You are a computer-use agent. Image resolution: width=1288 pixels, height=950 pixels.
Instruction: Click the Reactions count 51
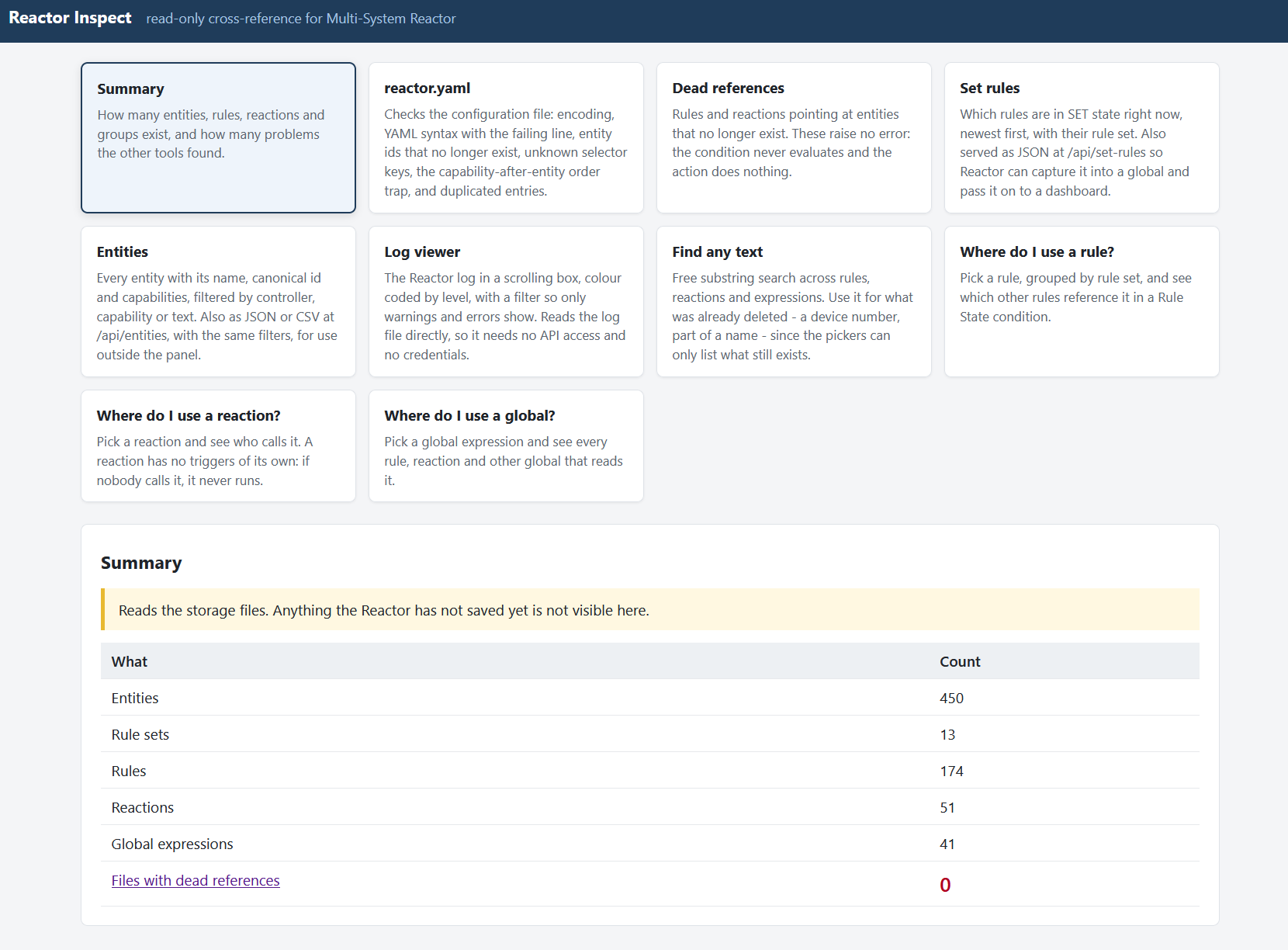[947, 807]
